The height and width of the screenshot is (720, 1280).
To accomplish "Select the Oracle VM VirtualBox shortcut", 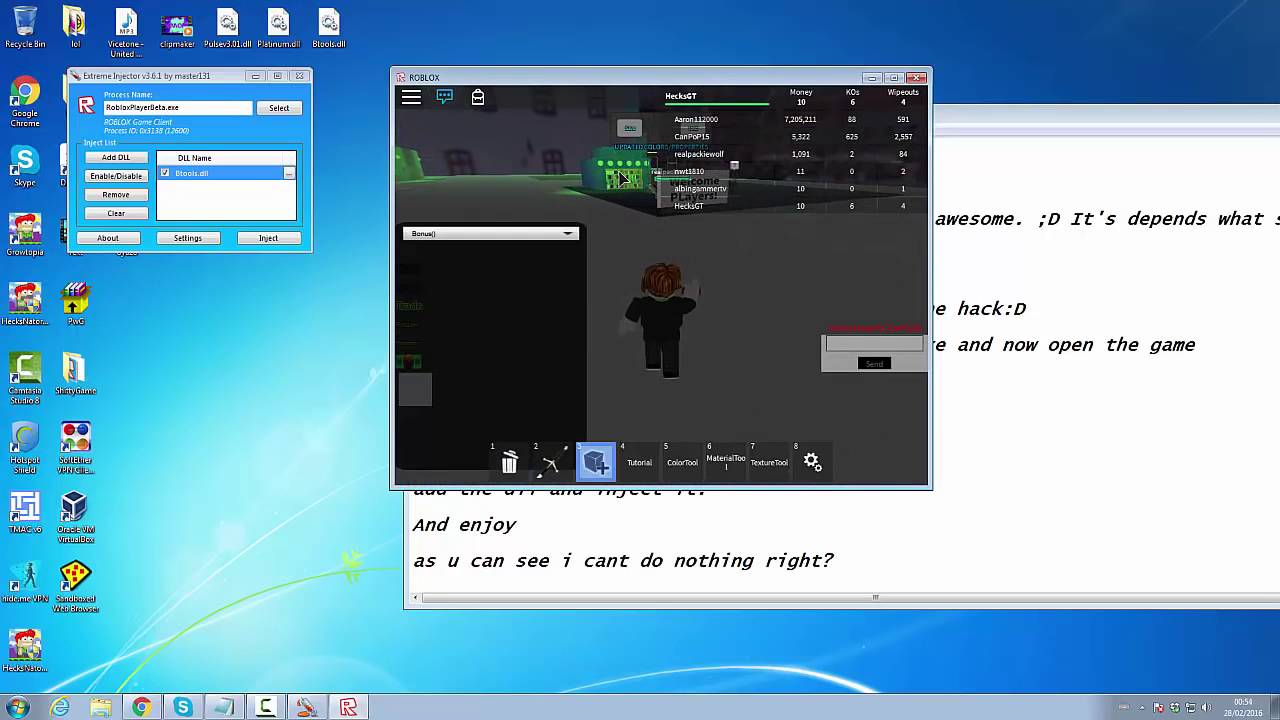I will point(75,517).
